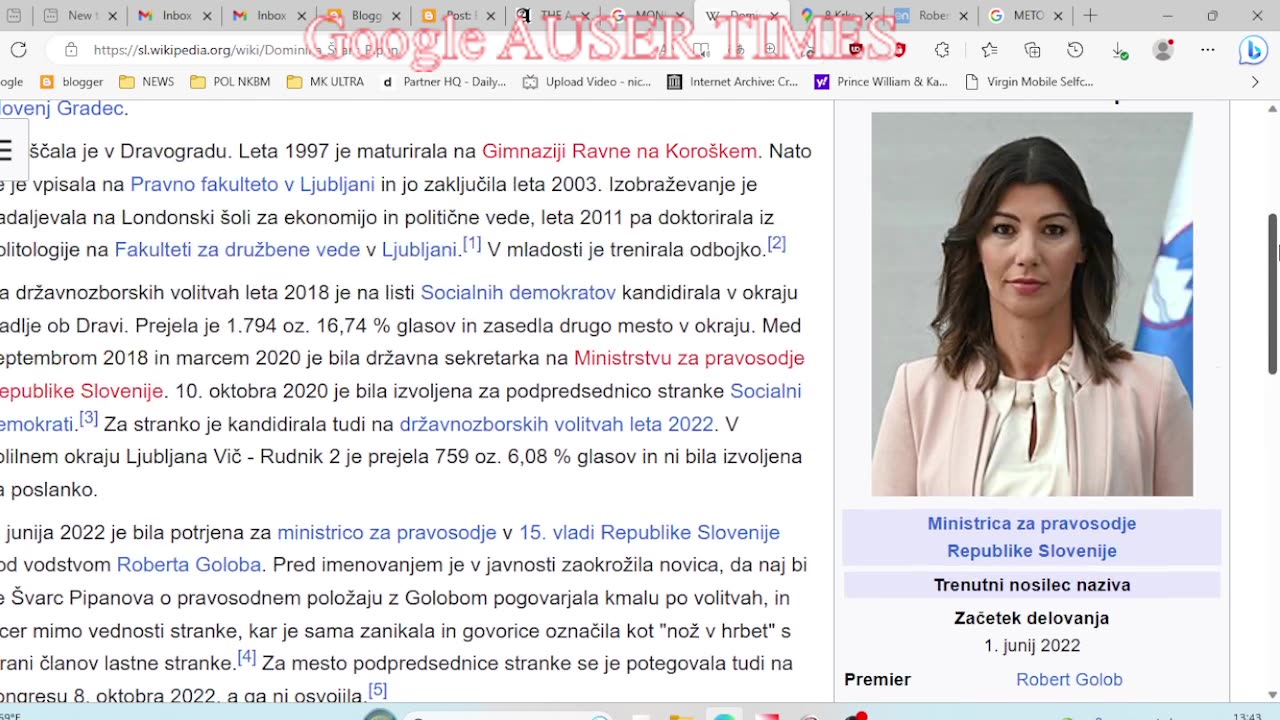Open the Virgin Mobile Selfc... bookmark

(1029, 82)
